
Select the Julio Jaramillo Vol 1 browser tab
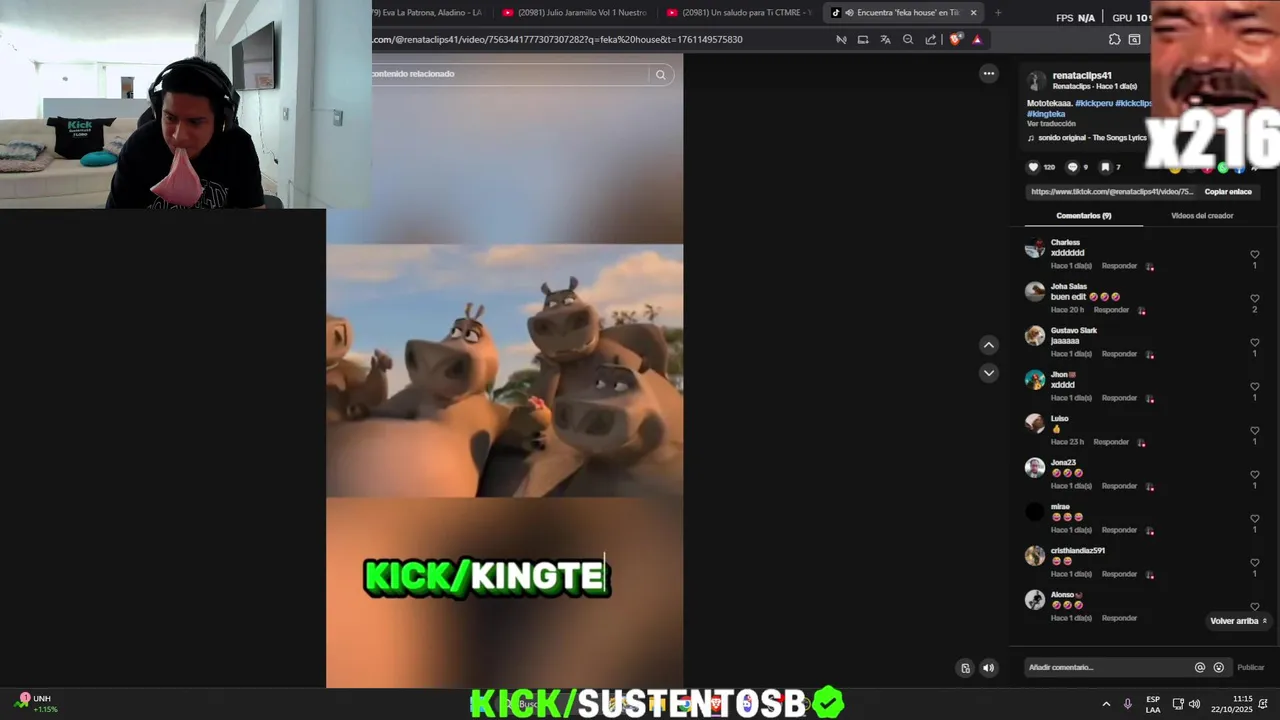click(575, 13)
